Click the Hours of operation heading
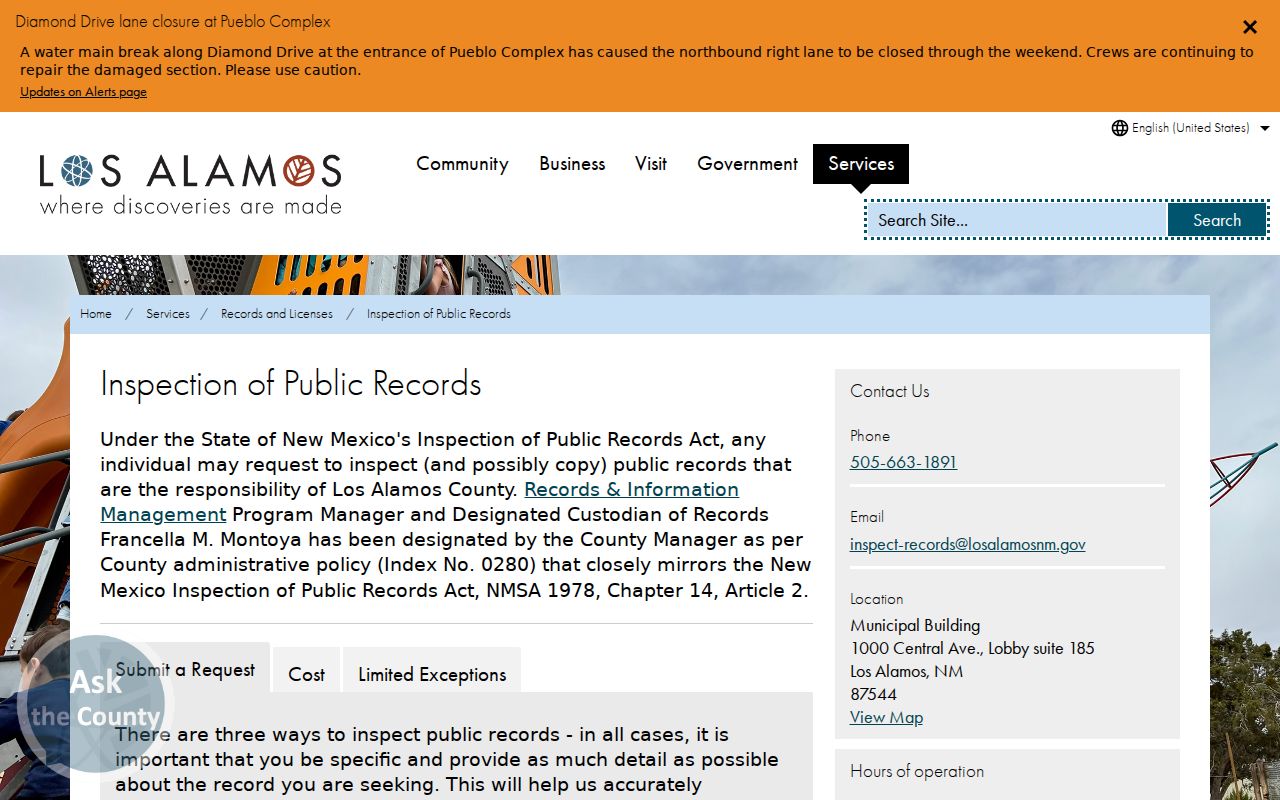1280x800 pixels. click(917, 771)
